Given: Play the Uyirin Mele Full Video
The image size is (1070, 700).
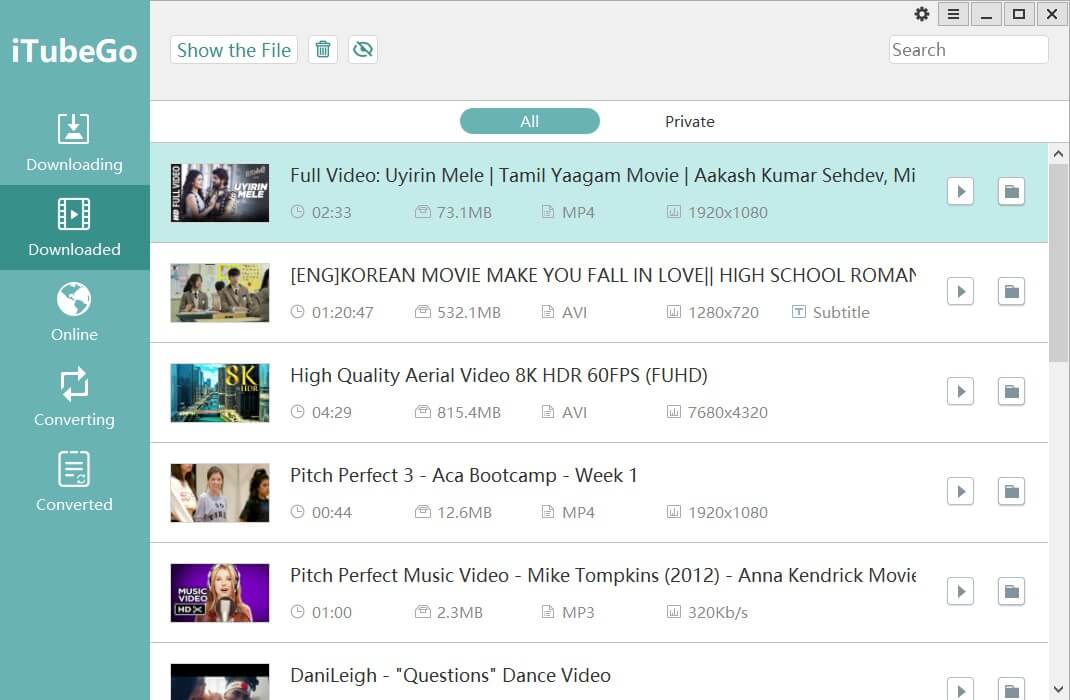Looking at the screenshot, I should [x=960, y=192].
